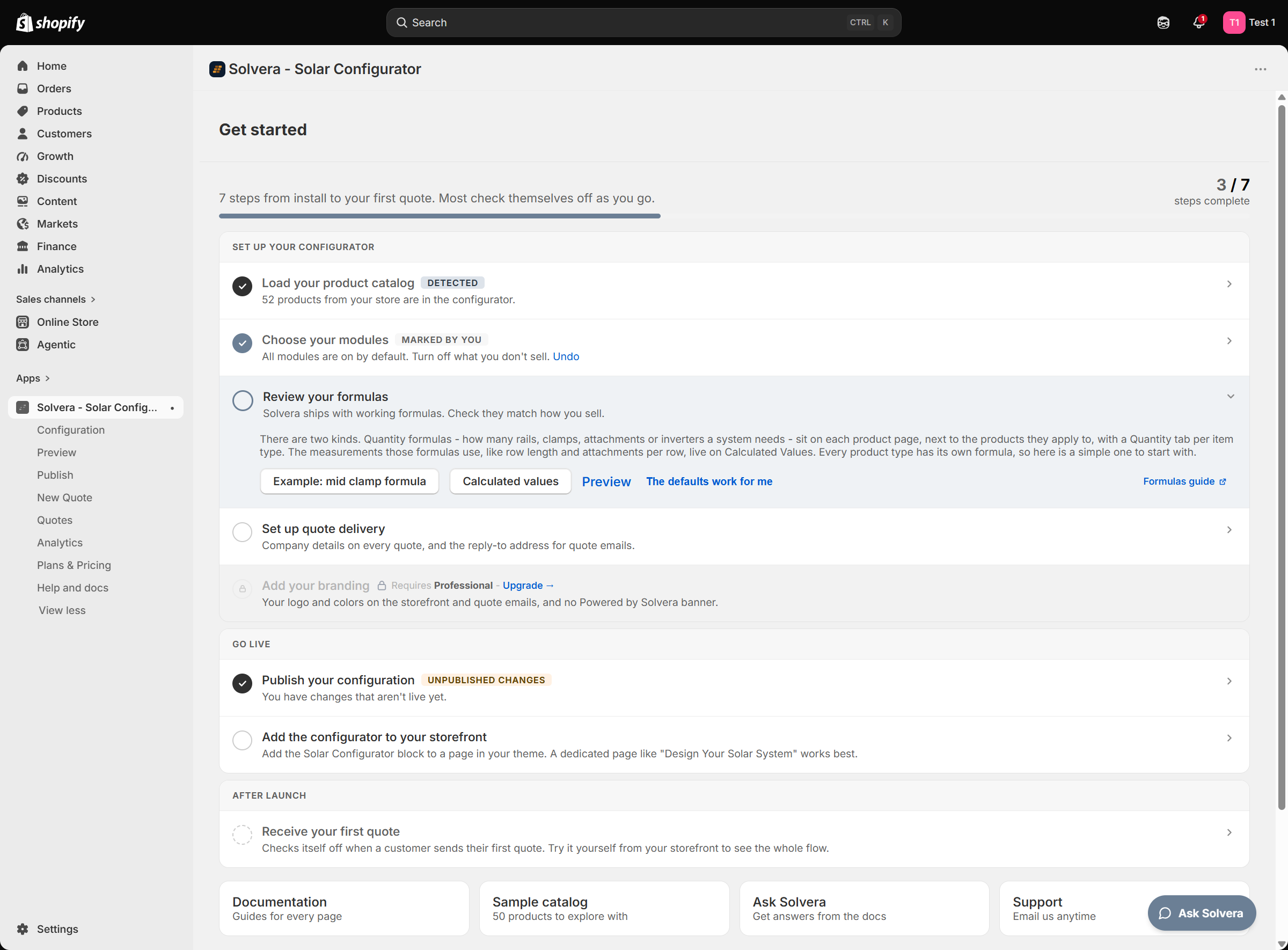1288x950 pixels.
Task: Click the Markets globe icon
Action: pos(23,224)
